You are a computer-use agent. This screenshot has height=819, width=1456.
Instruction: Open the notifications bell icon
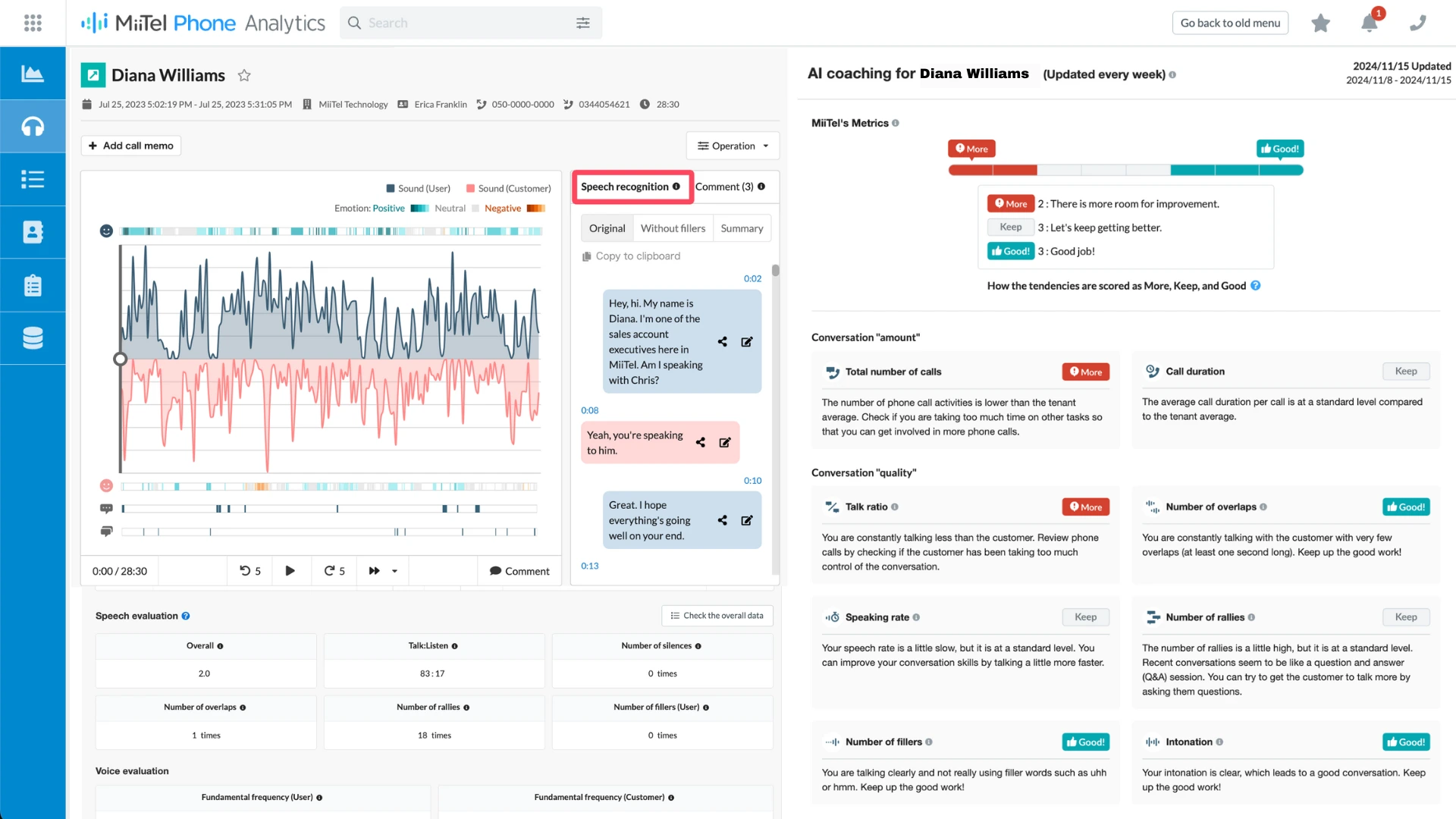pos(1369,23)
